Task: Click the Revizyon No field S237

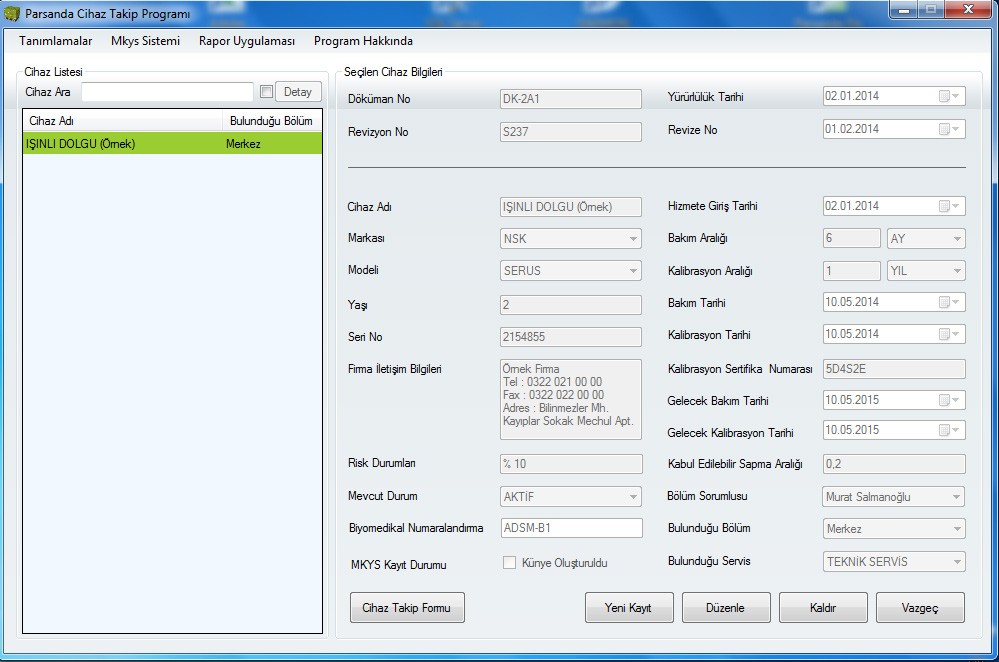Action: coord(571,132)
